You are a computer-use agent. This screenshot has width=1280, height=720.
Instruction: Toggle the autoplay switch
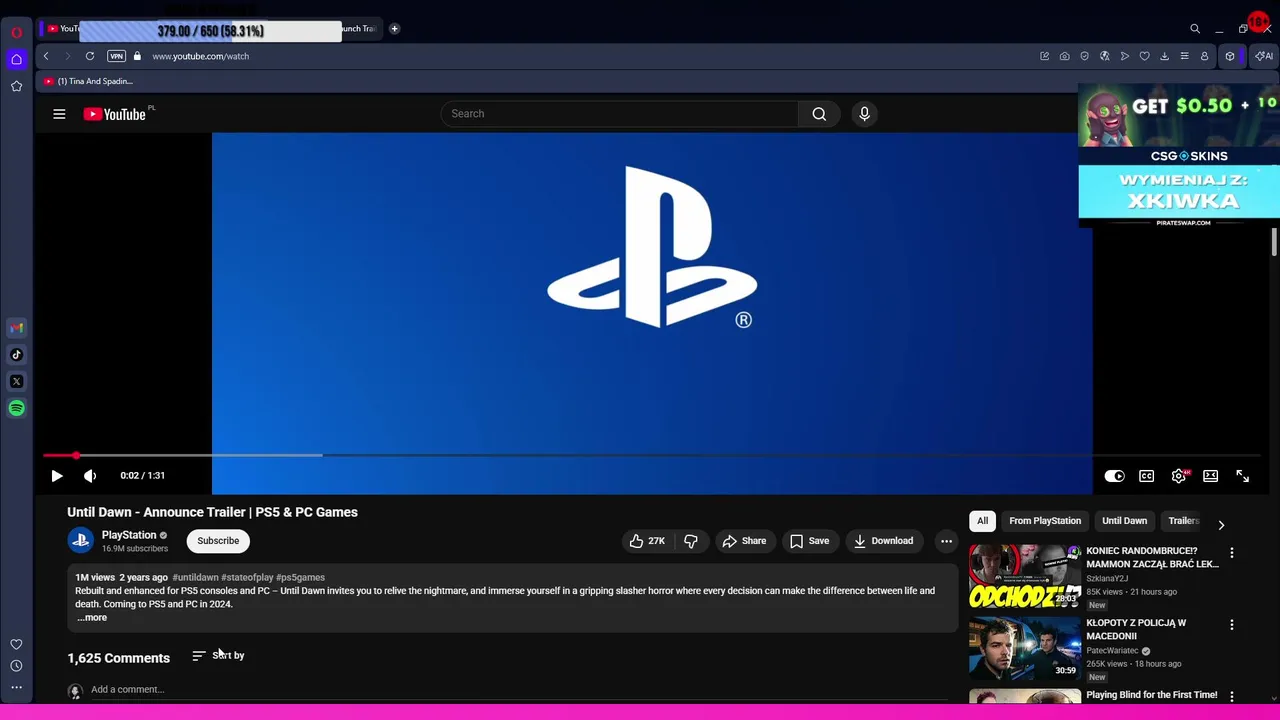pos(1114,476)
